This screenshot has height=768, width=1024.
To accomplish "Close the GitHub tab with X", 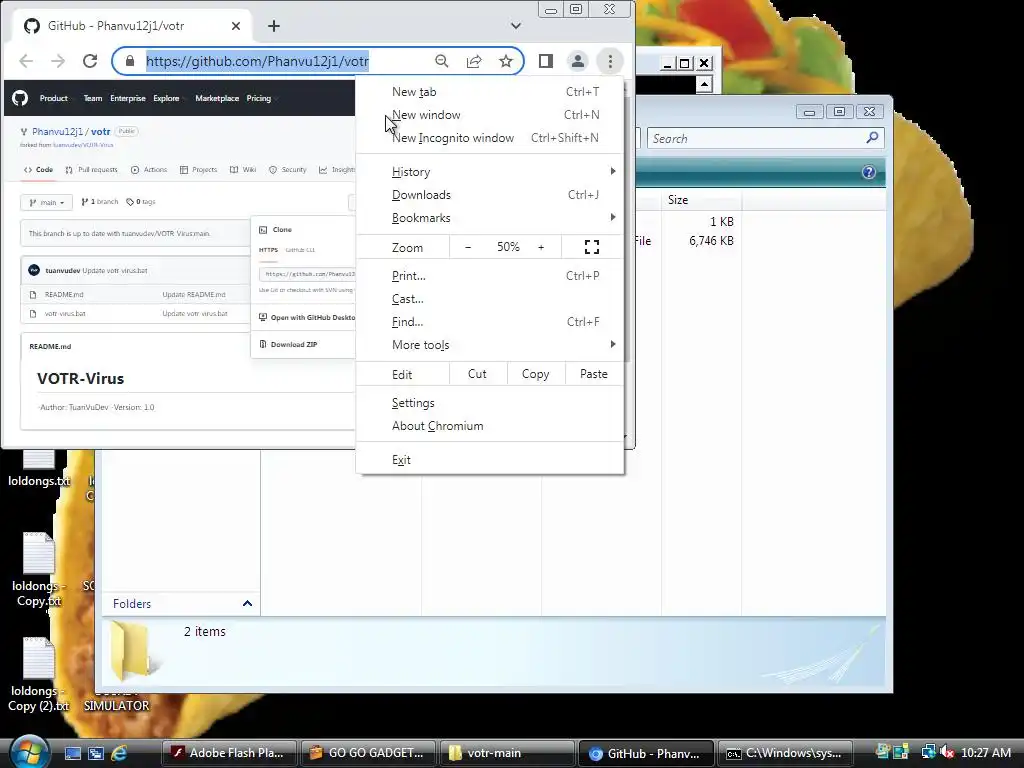I will 236,26.
